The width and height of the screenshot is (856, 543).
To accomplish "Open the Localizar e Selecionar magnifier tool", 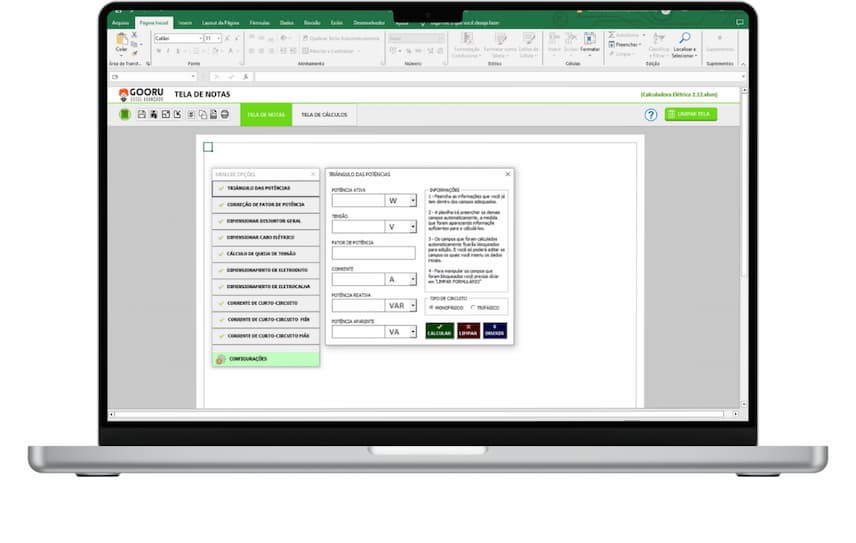I will coord(684,38).
